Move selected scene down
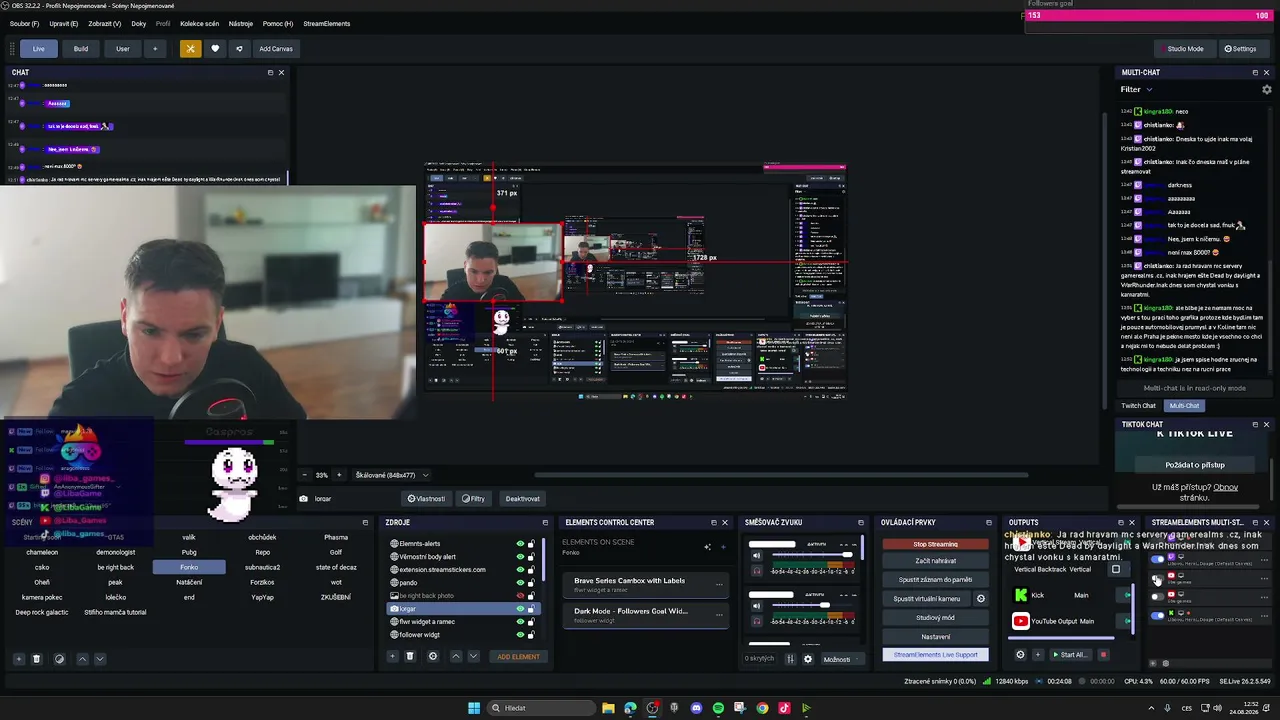 (99, 659)
